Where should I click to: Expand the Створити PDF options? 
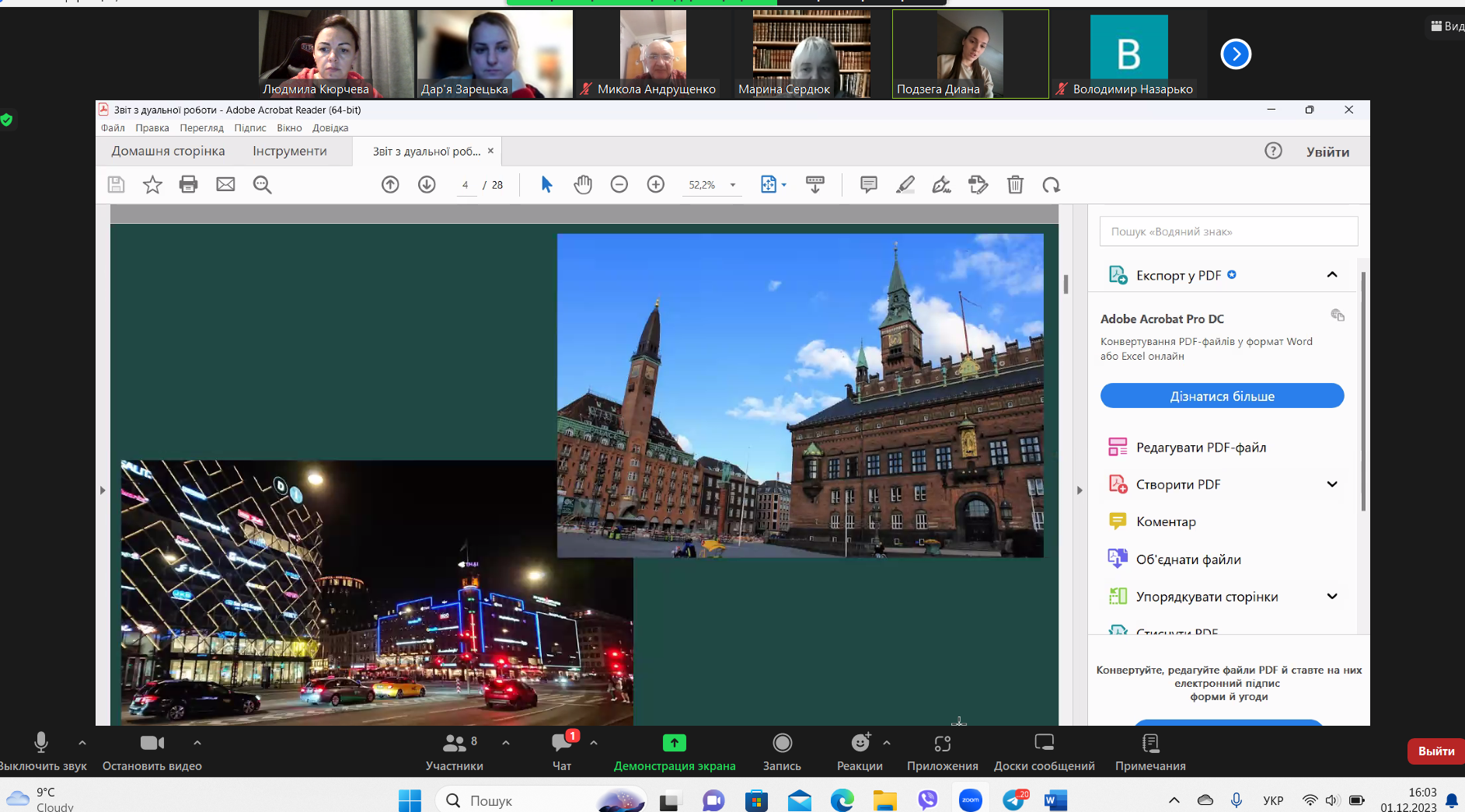1332,484
